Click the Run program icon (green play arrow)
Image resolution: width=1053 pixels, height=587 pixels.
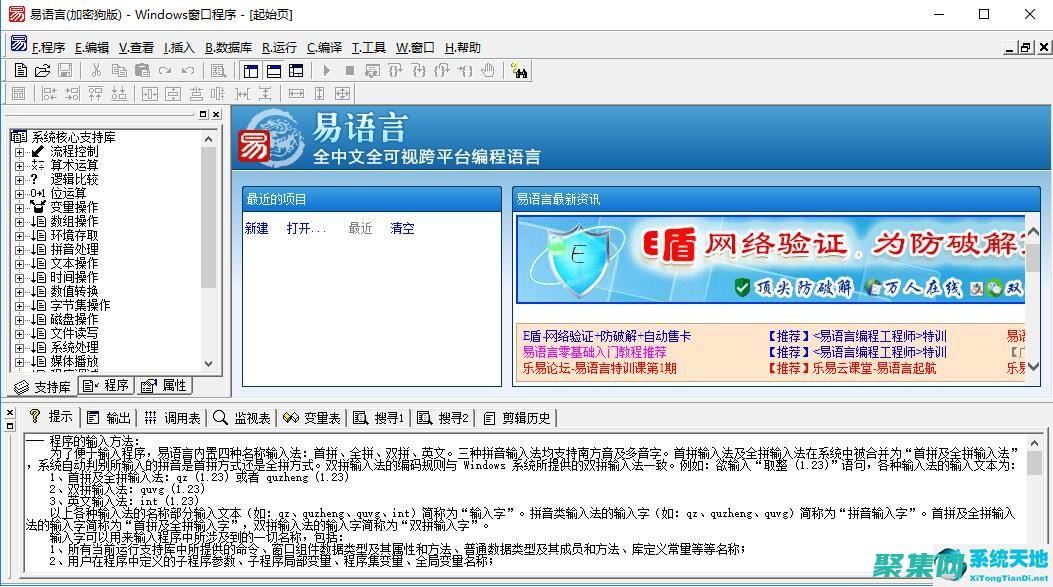point(327,70)
